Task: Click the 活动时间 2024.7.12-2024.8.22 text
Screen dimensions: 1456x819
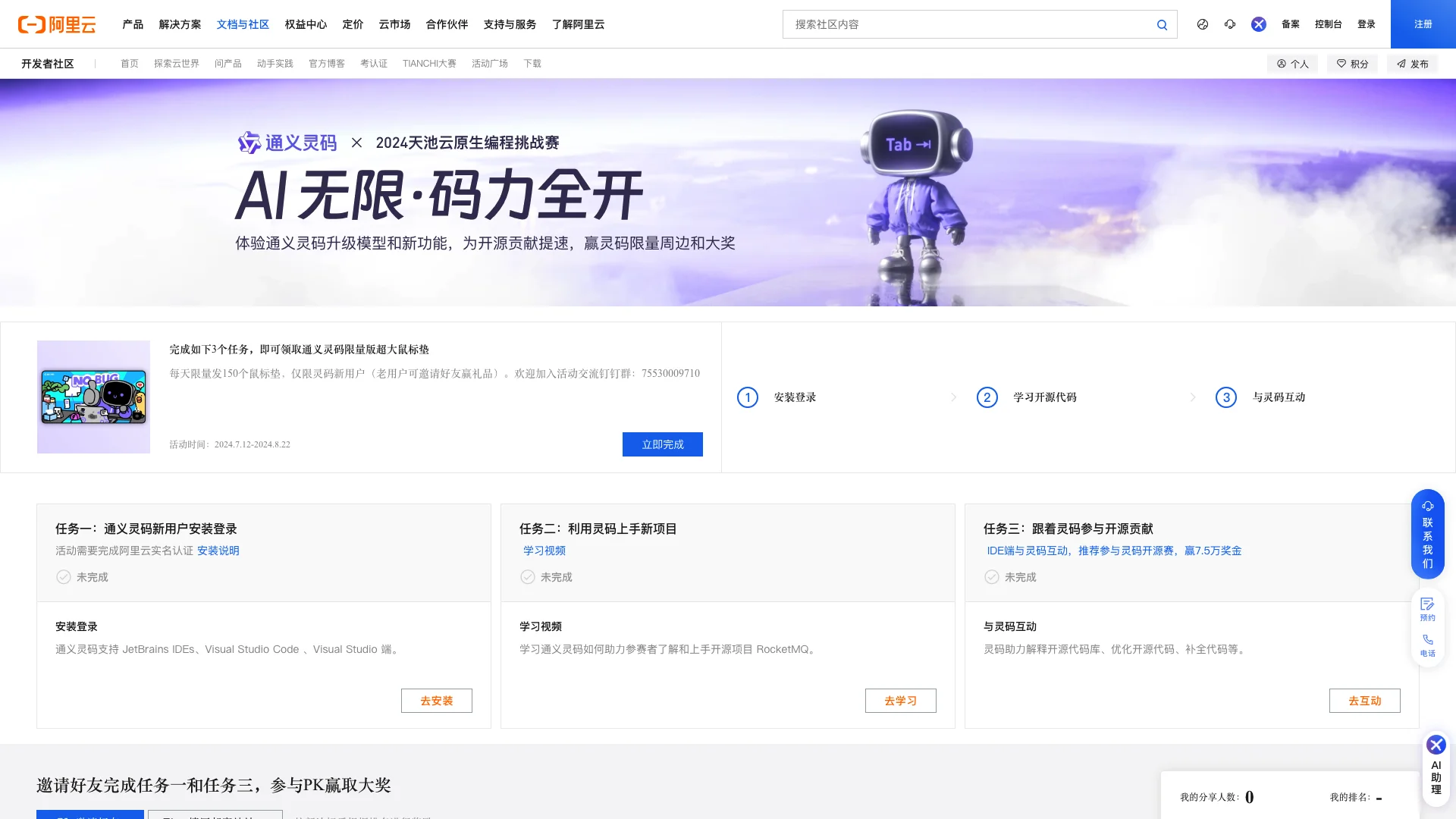Action: (230, 444)
